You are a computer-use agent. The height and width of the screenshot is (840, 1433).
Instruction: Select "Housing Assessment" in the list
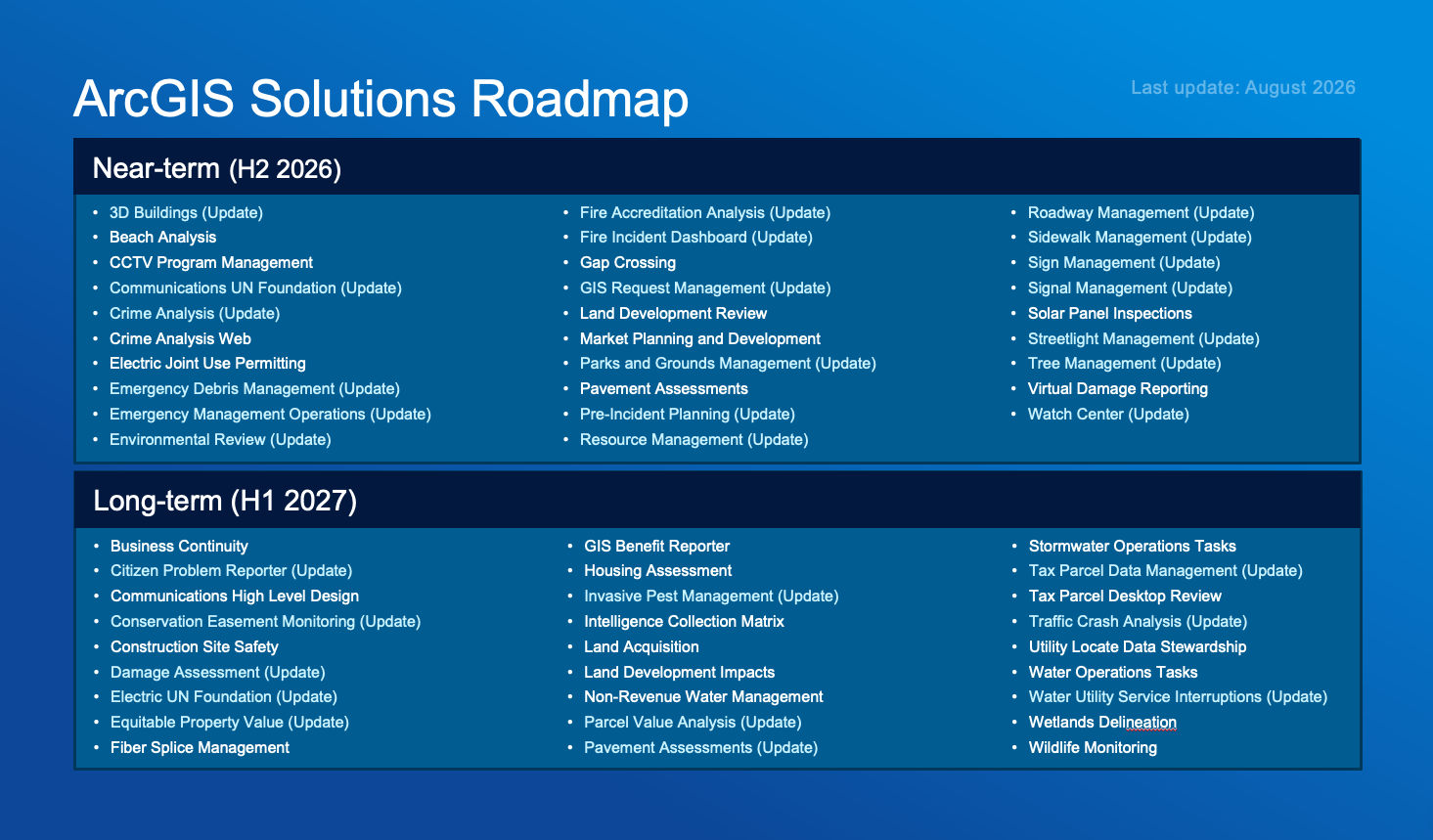657,571
